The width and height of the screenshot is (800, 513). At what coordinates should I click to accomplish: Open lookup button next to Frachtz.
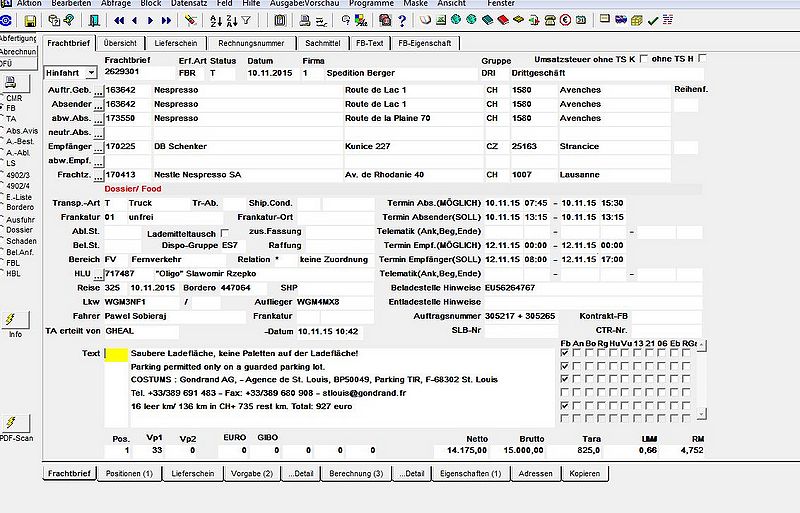pos(98,176)
